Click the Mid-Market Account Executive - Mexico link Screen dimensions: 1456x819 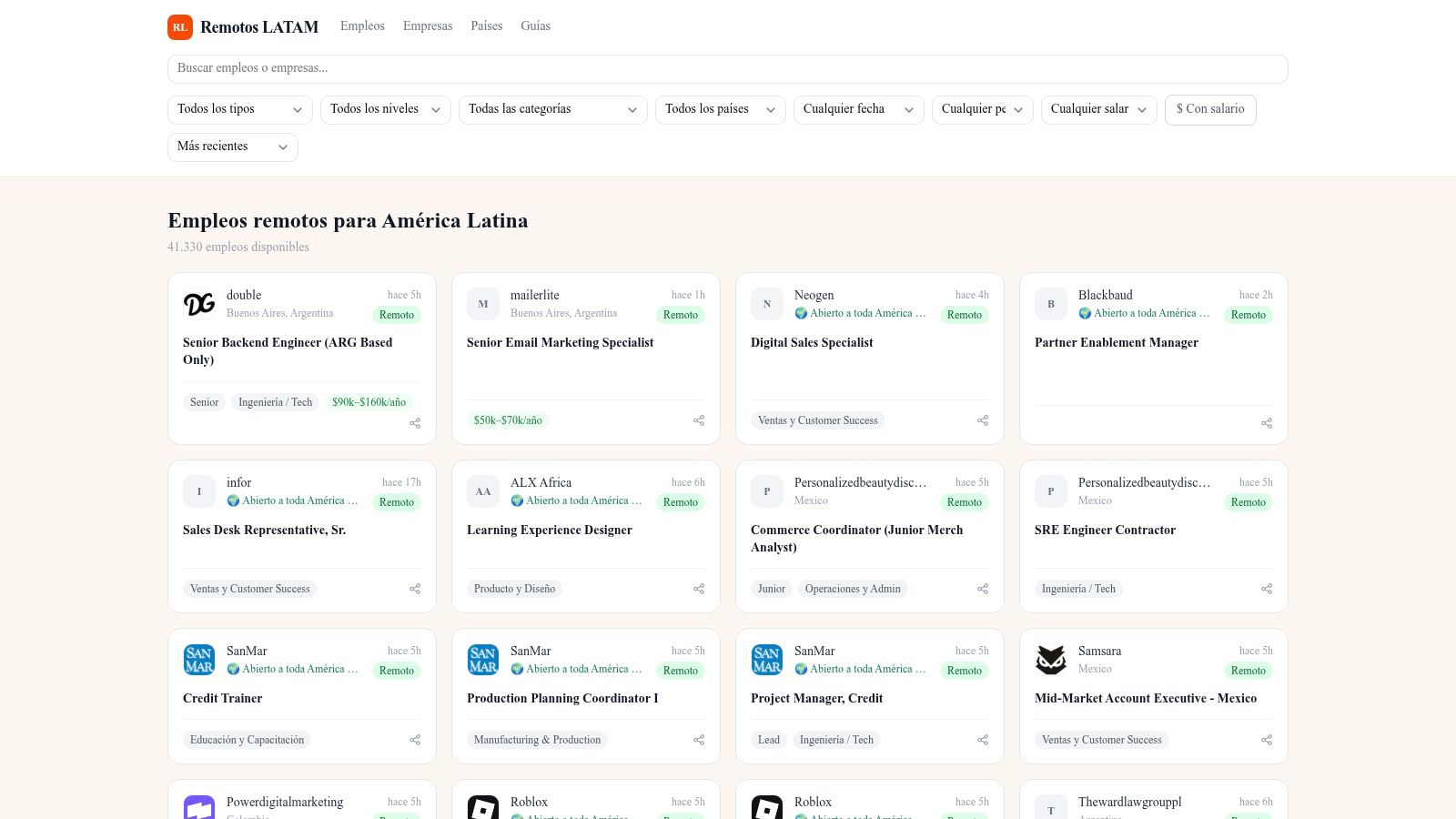[x=1146, y=698]
